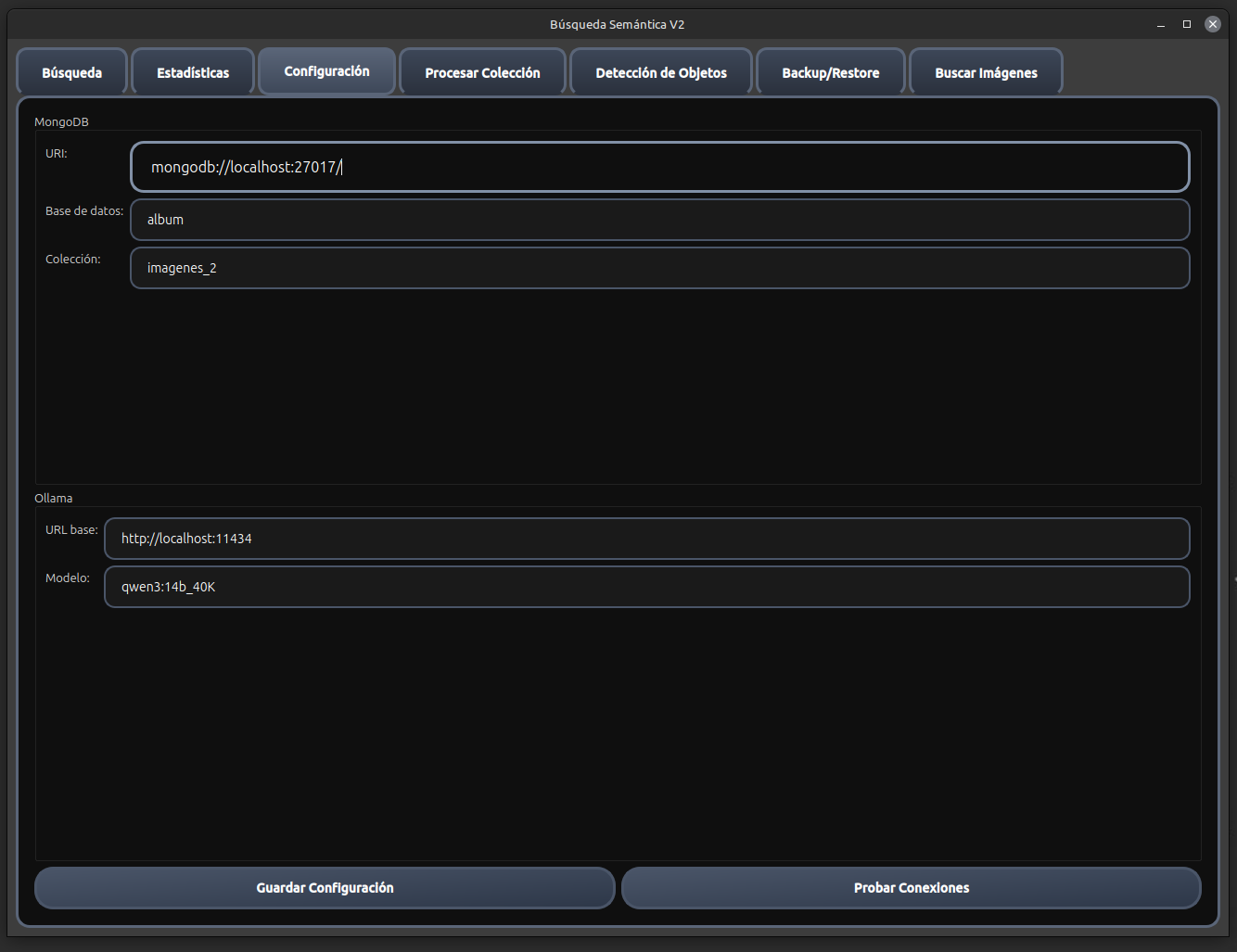Image resolution: width=1237 pixels, height=952 pixels.
Task: Click the Modelo field showing qwen3:14b_40K
Action: coord(646,587)
